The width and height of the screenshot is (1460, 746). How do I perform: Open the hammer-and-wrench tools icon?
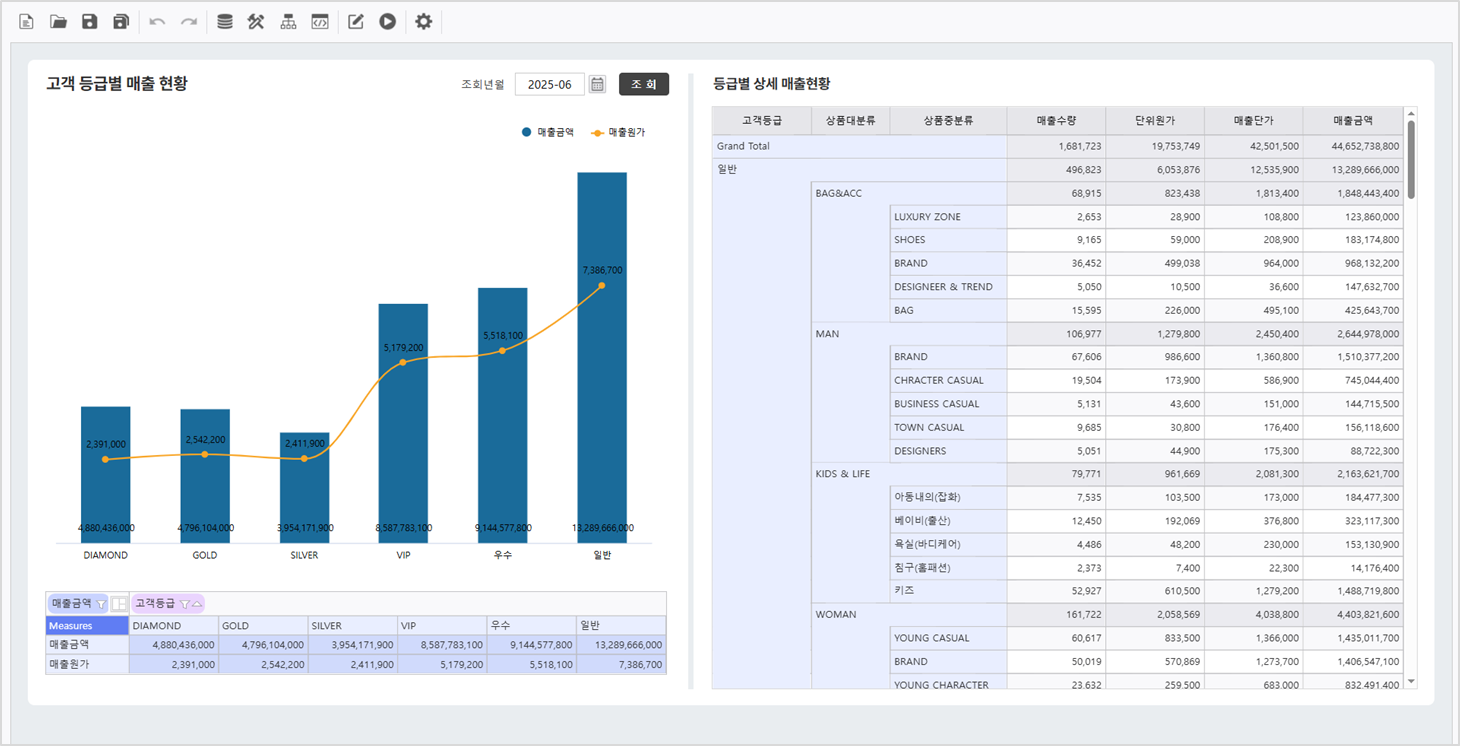[x=256, y=21]
